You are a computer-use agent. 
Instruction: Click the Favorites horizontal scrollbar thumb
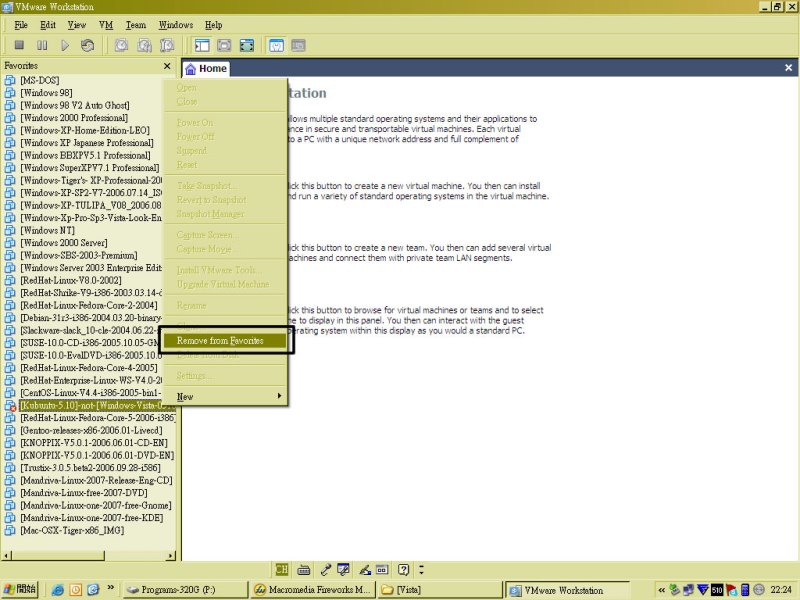click(x=58, y=555)
